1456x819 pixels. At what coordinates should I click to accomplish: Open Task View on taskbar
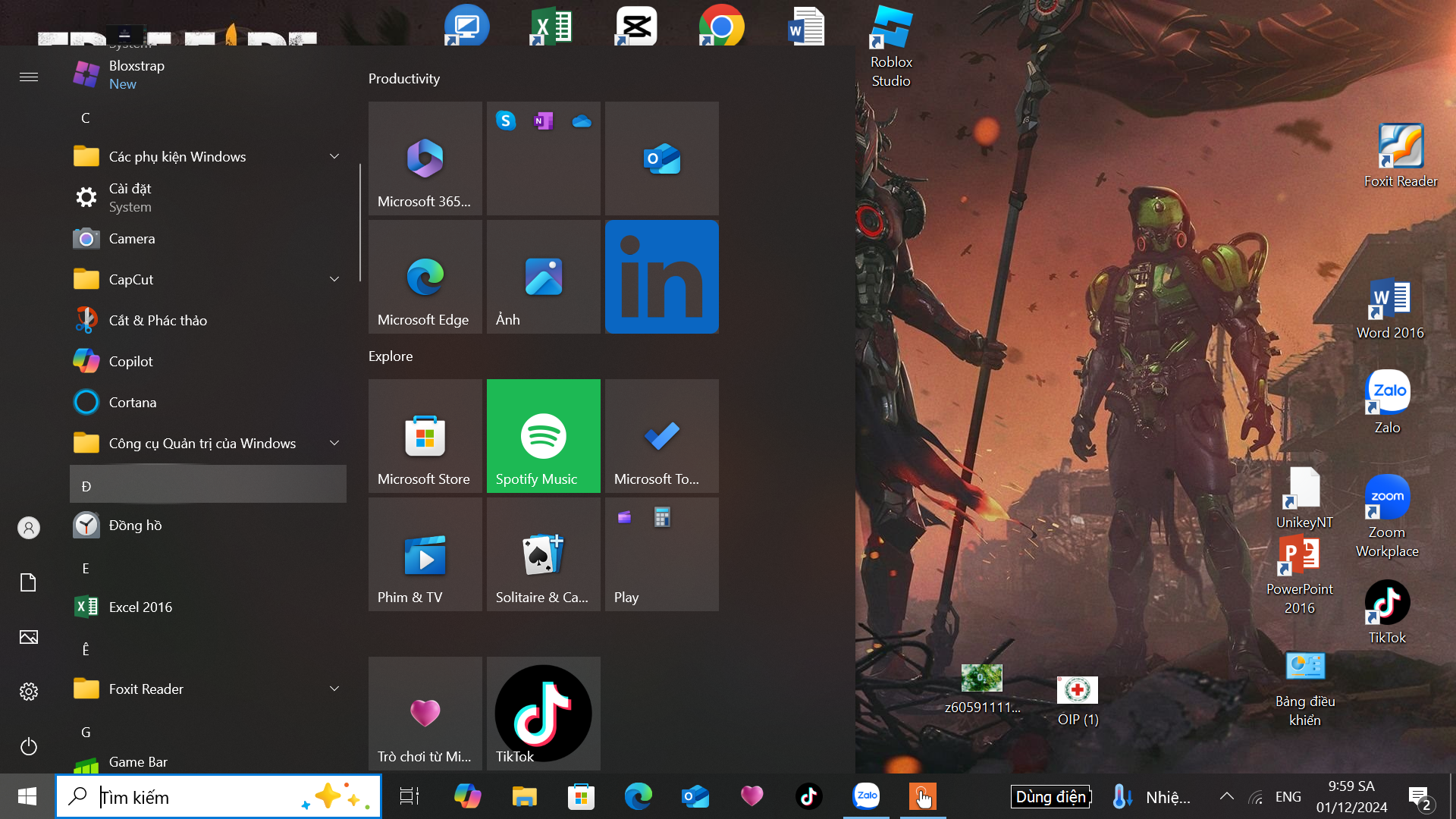pos(409,796)
